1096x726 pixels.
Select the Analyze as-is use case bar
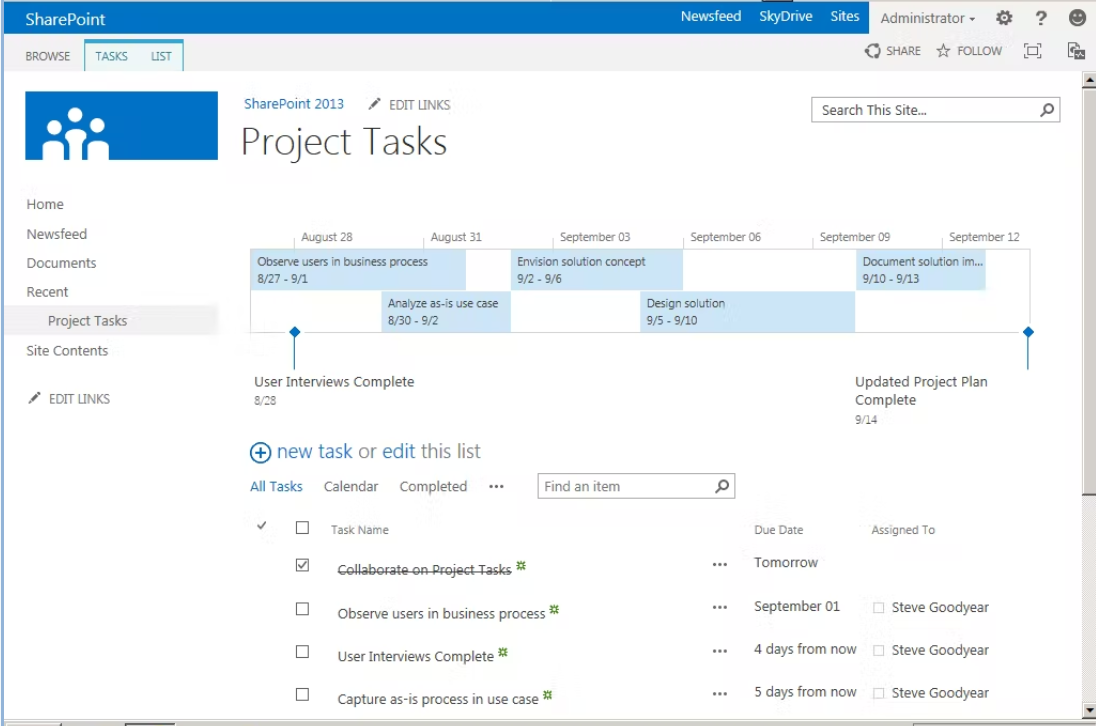click(x=446, y=312)
